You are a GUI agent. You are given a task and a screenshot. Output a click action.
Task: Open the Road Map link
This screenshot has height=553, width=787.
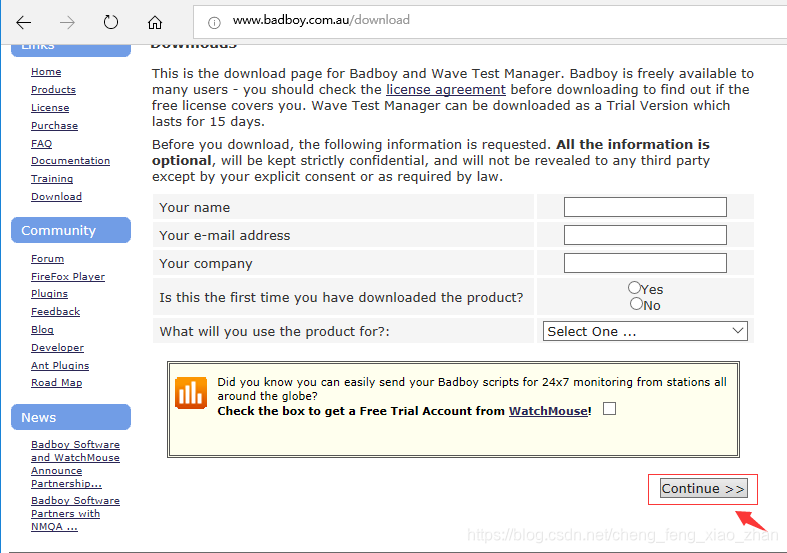coord(57,383)
